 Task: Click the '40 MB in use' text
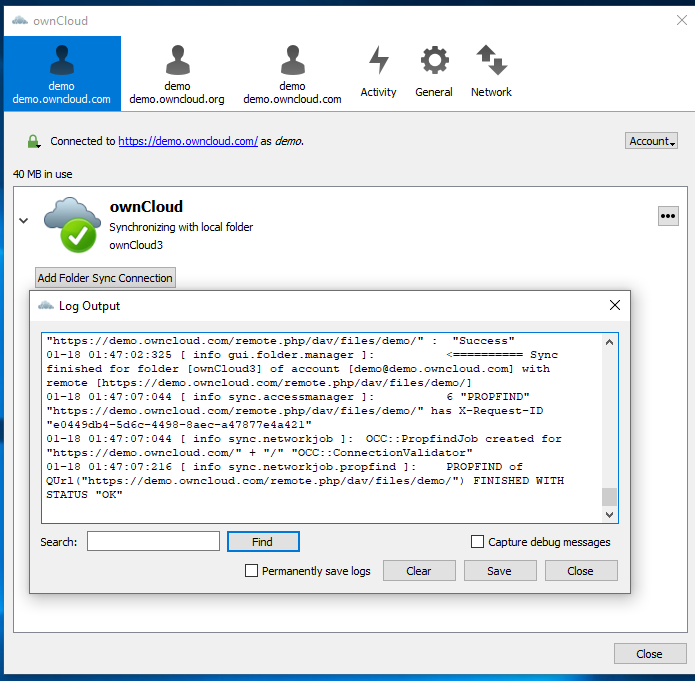tap(43, 174)
